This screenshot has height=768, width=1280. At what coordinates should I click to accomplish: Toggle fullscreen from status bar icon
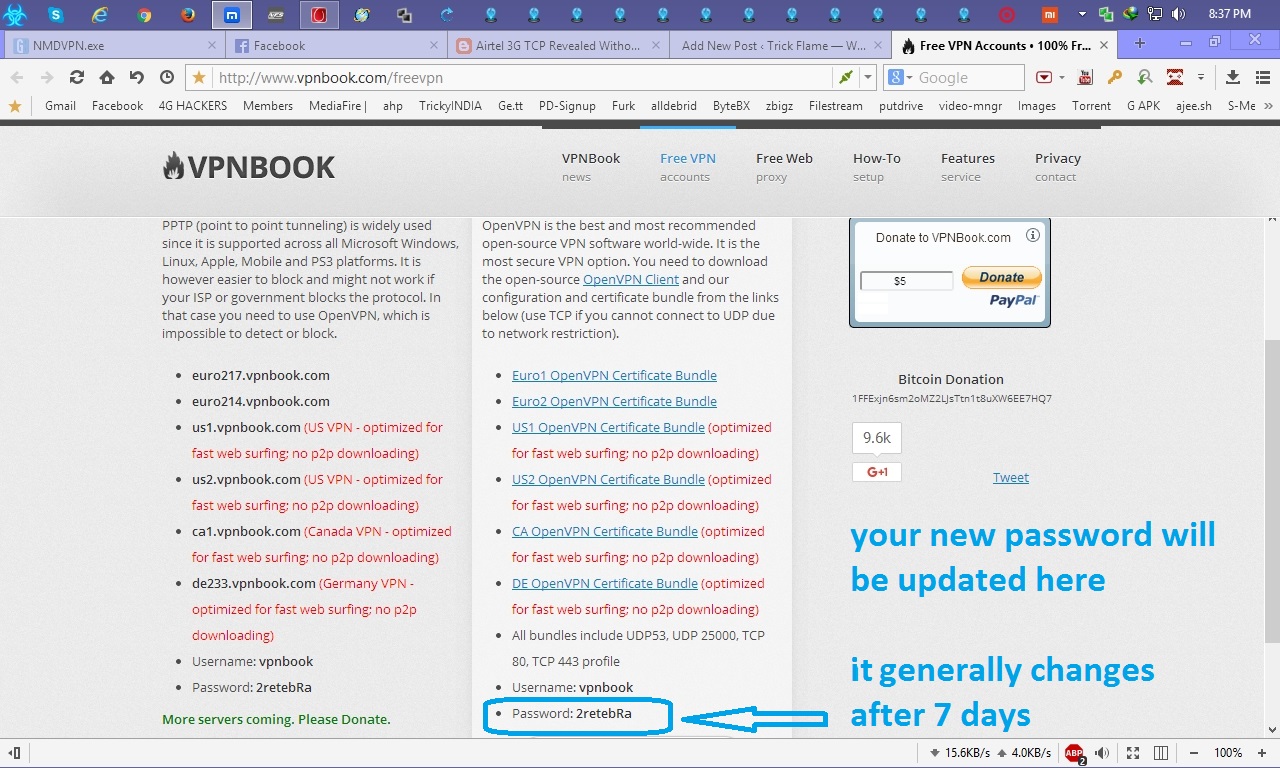coord(1133,753)
